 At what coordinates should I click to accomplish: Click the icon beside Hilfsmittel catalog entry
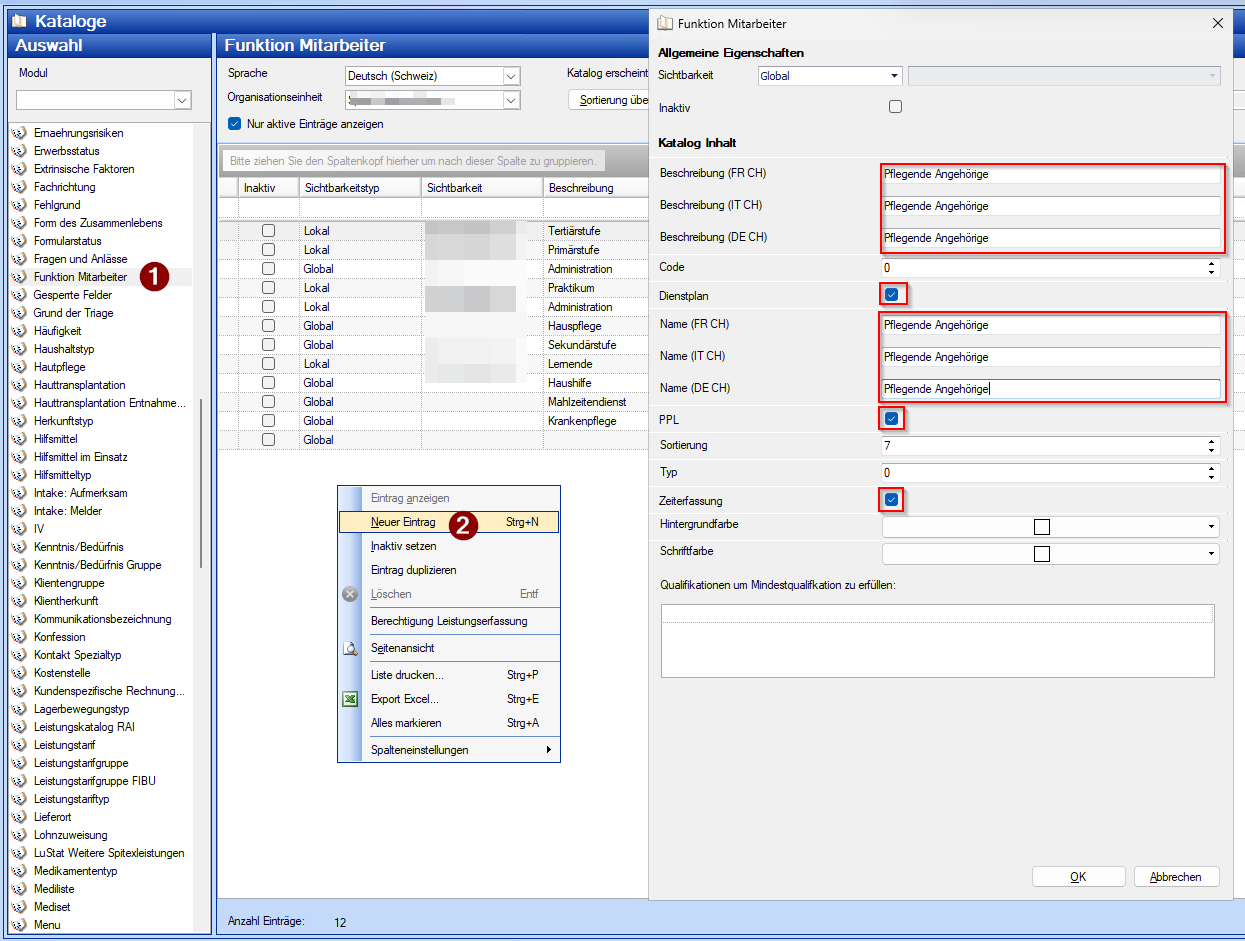point(19,439)
